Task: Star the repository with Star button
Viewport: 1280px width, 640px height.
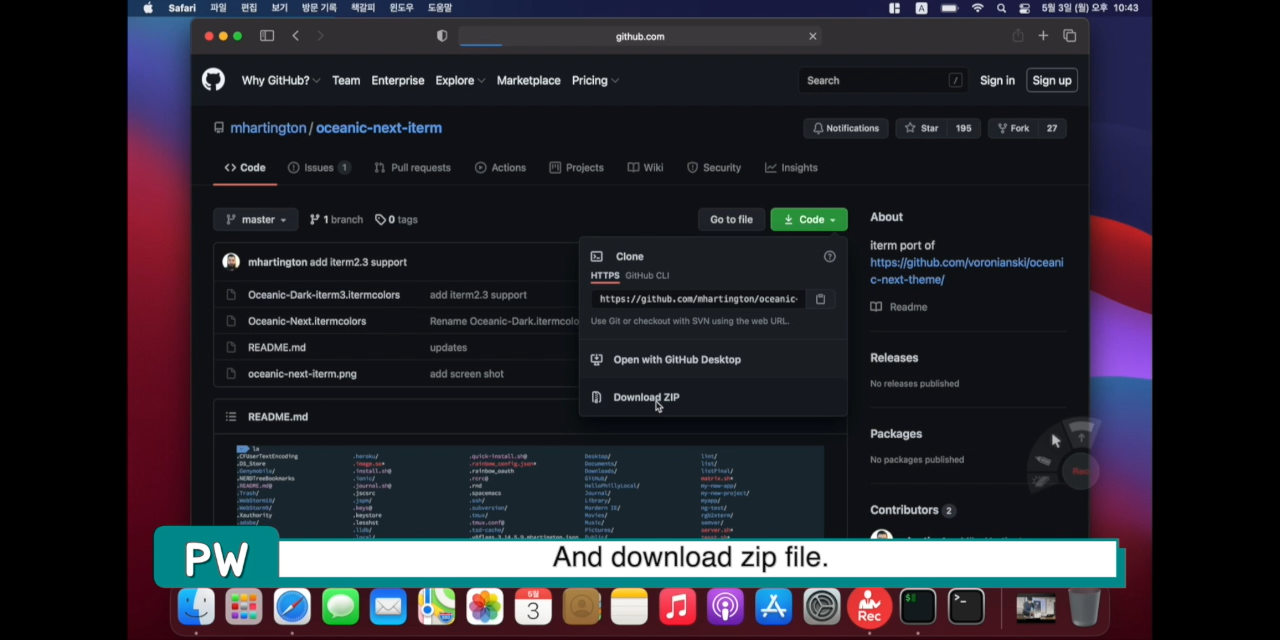Action: 922,128
